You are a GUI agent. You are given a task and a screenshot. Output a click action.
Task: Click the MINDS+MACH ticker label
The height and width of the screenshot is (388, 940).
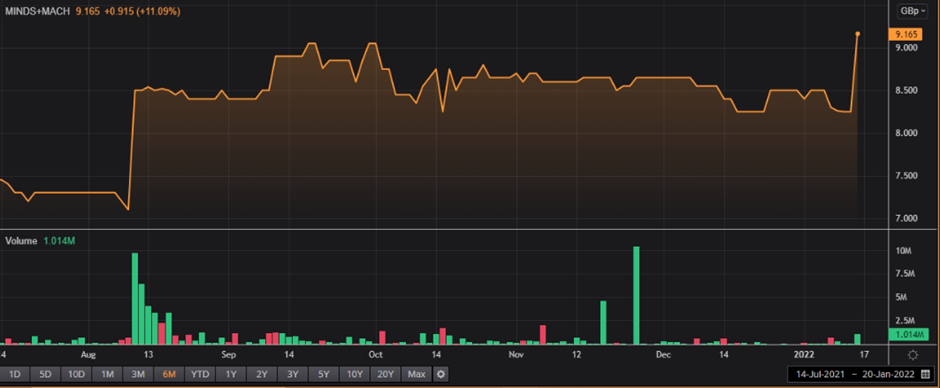38,11
